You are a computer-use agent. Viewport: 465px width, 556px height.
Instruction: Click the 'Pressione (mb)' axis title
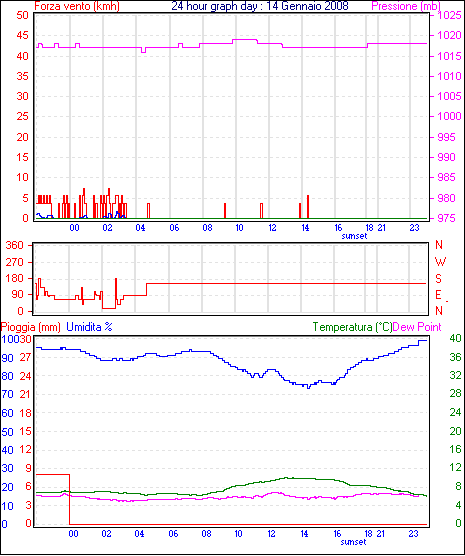point(406,6)
